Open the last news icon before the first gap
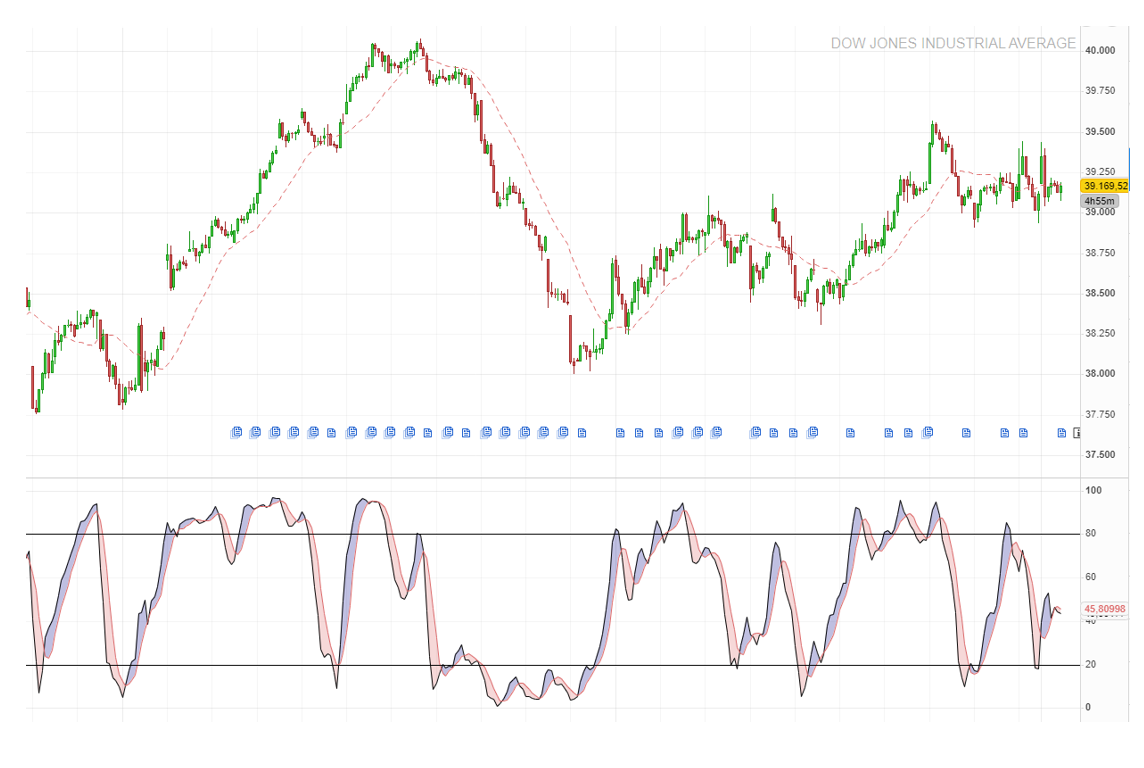 tap(581, 433)
